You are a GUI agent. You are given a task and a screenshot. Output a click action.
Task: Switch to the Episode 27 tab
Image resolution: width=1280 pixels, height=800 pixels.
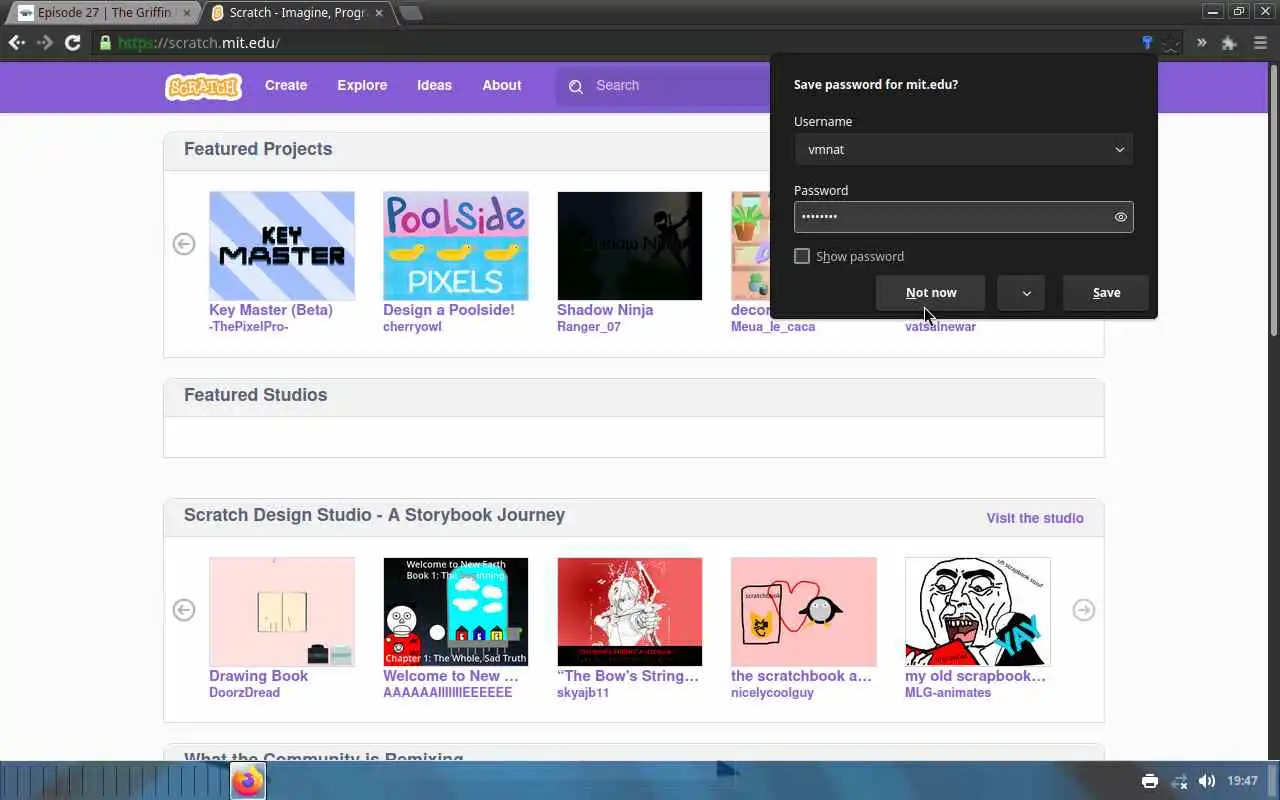point(103,13)
